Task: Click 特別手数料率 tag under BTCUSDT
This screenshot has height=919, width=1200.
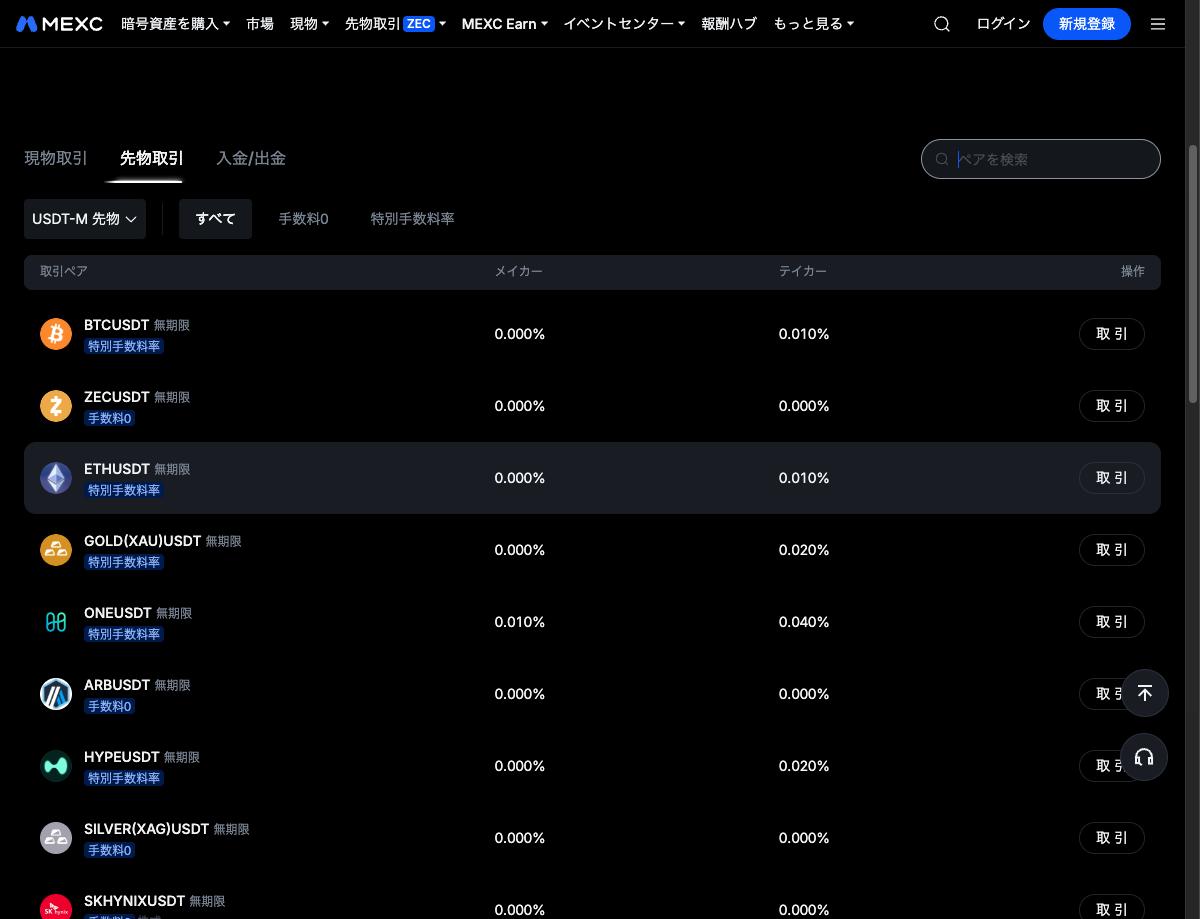Action: (124, 347)
